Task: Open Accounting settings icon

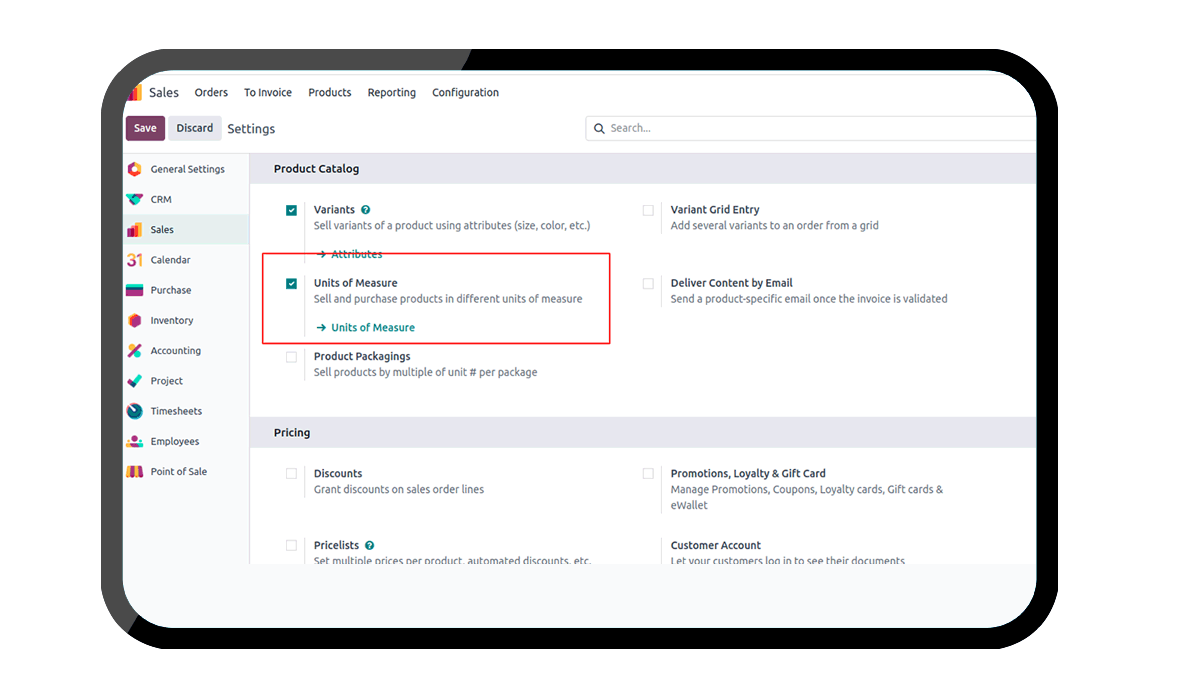Action: [134, 351]
